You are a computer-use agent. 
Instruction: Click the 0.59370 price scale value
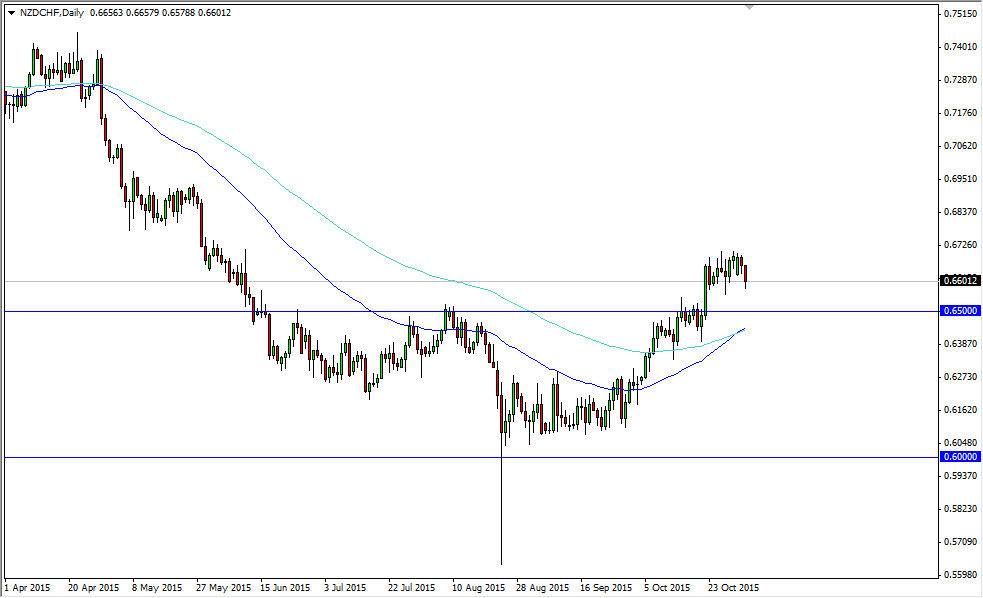pyautogui.click(x=960, y=476)
